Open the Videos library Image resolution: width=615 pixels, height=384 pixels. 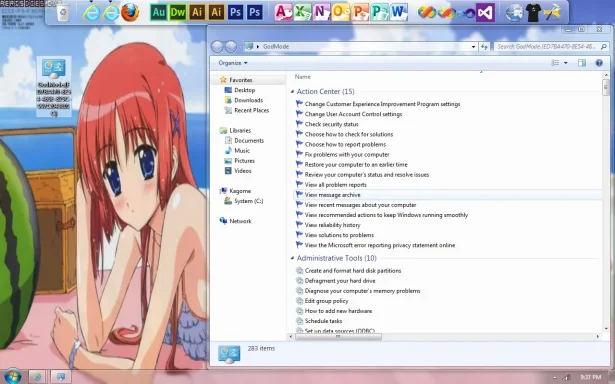pyautogui.click(x=243, y=171)
